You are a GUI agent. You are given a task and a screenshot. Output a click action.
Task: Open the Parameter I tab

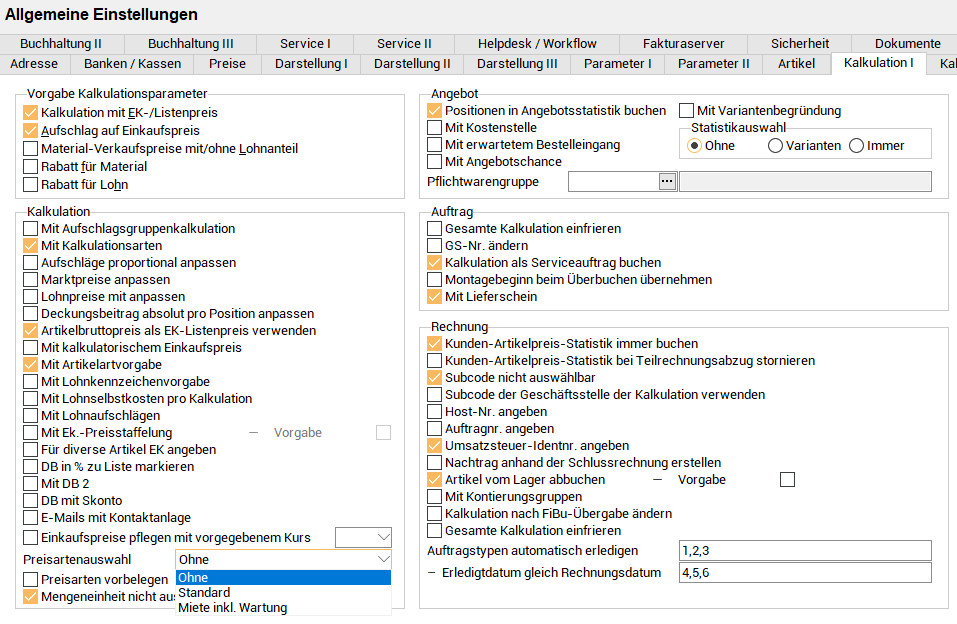(x=618, y=63)
